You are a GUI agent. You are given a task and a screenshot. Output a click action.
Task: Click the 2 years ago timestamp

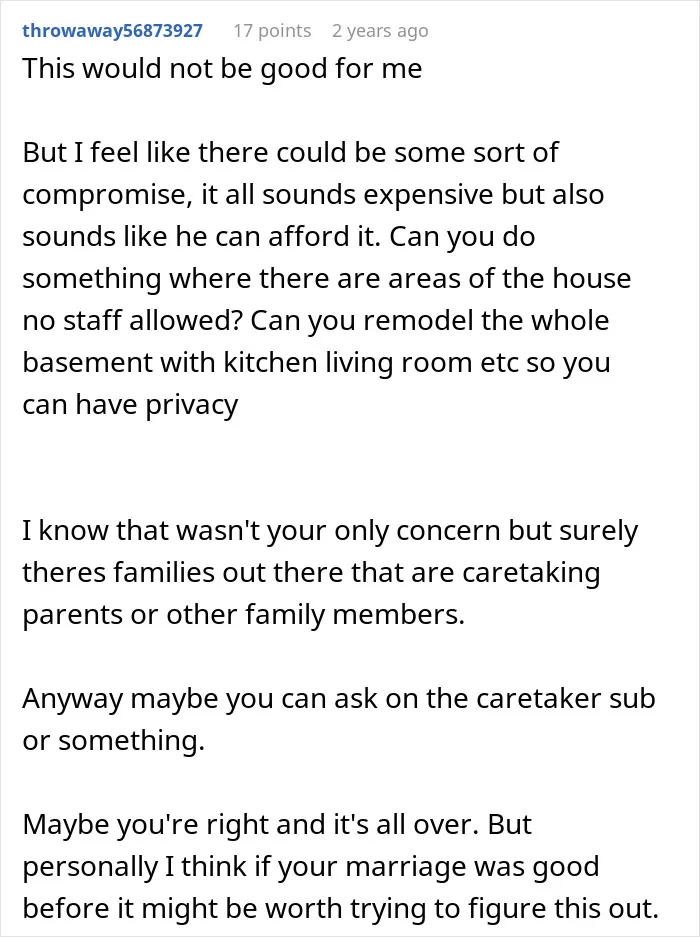[x=380, y=31]
